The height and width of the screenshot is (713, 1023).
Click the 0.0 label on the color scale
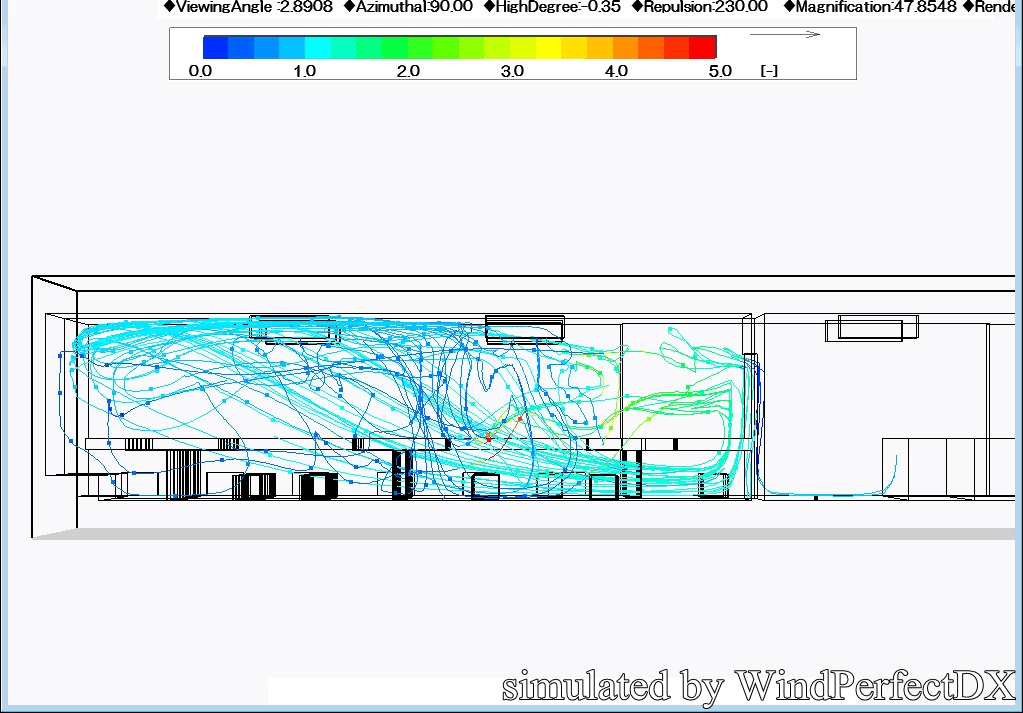coord(200,71)
